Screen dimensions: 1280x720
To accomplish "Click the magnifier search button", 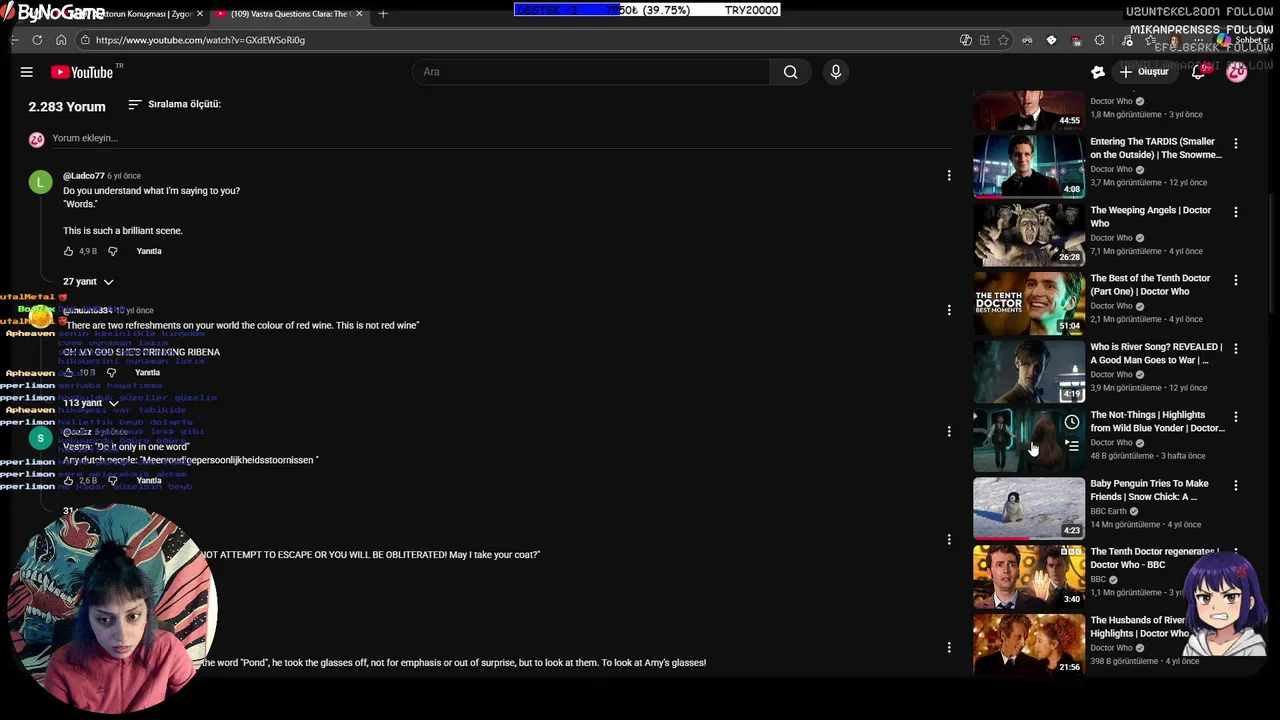I will click(790, 72).
